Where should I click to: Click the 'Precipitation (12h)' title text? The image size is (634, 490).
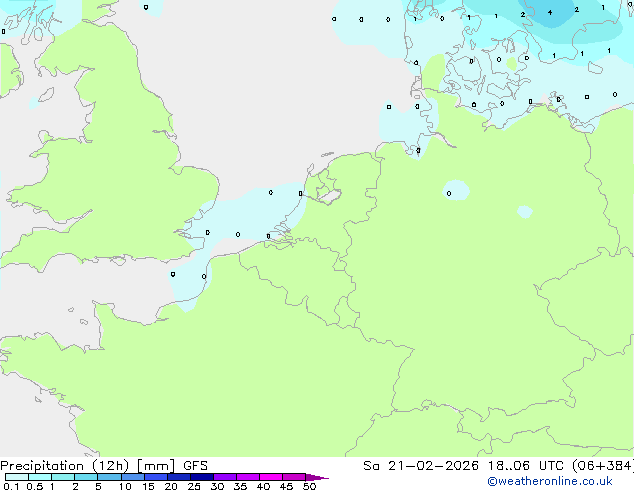pos(65,466)
